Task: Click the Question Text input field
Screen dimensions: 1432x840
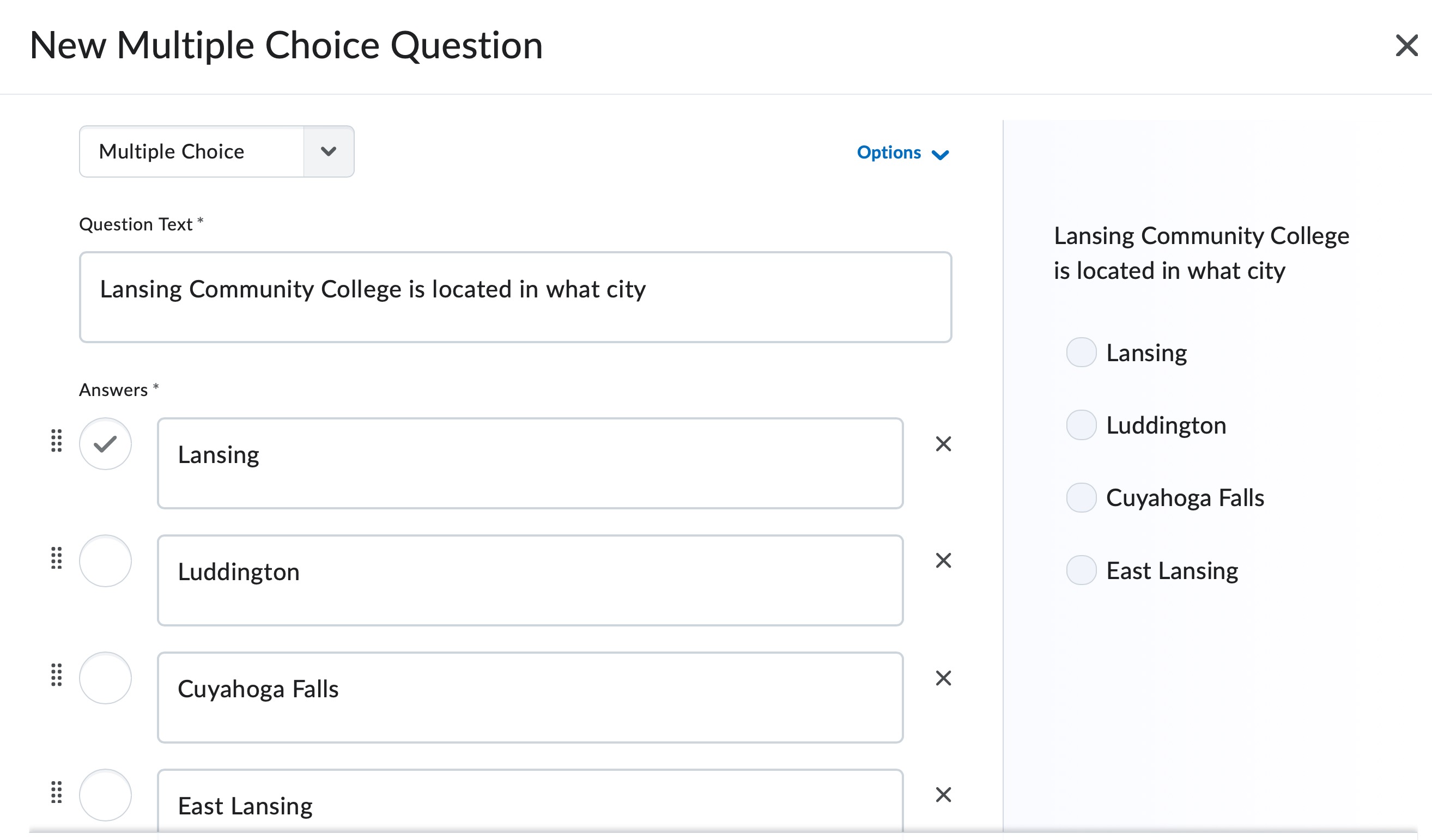Action: (x=515, y=297)
